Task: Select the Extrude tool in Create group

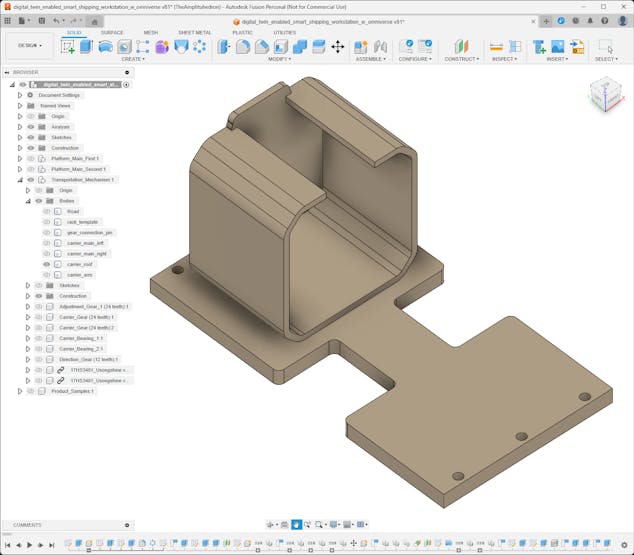Action: tap(86, 46)
